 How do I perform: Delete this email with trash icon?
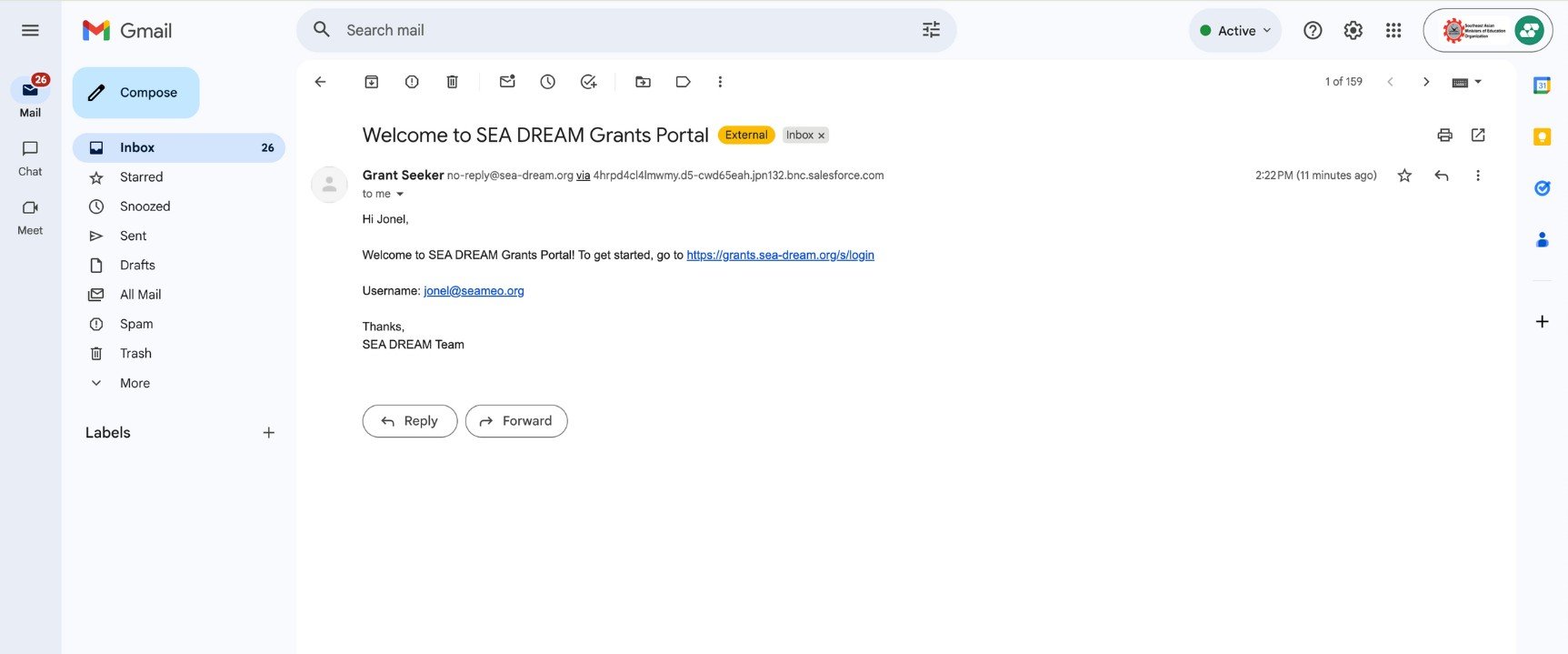coord(452,82)
